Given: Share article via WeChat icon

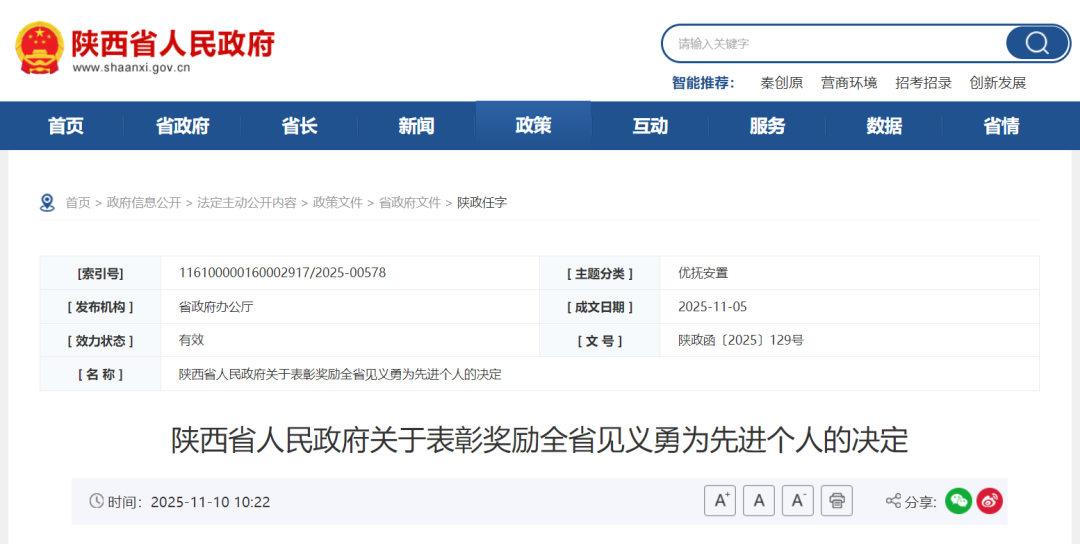Looking at the screenshot, I should [958, 501].
